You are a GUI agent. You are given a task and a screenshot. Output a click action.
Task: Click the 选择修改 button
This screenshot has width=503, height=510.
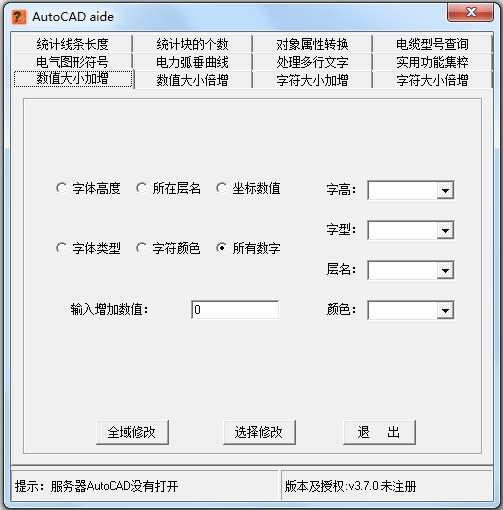pos(259,432)
